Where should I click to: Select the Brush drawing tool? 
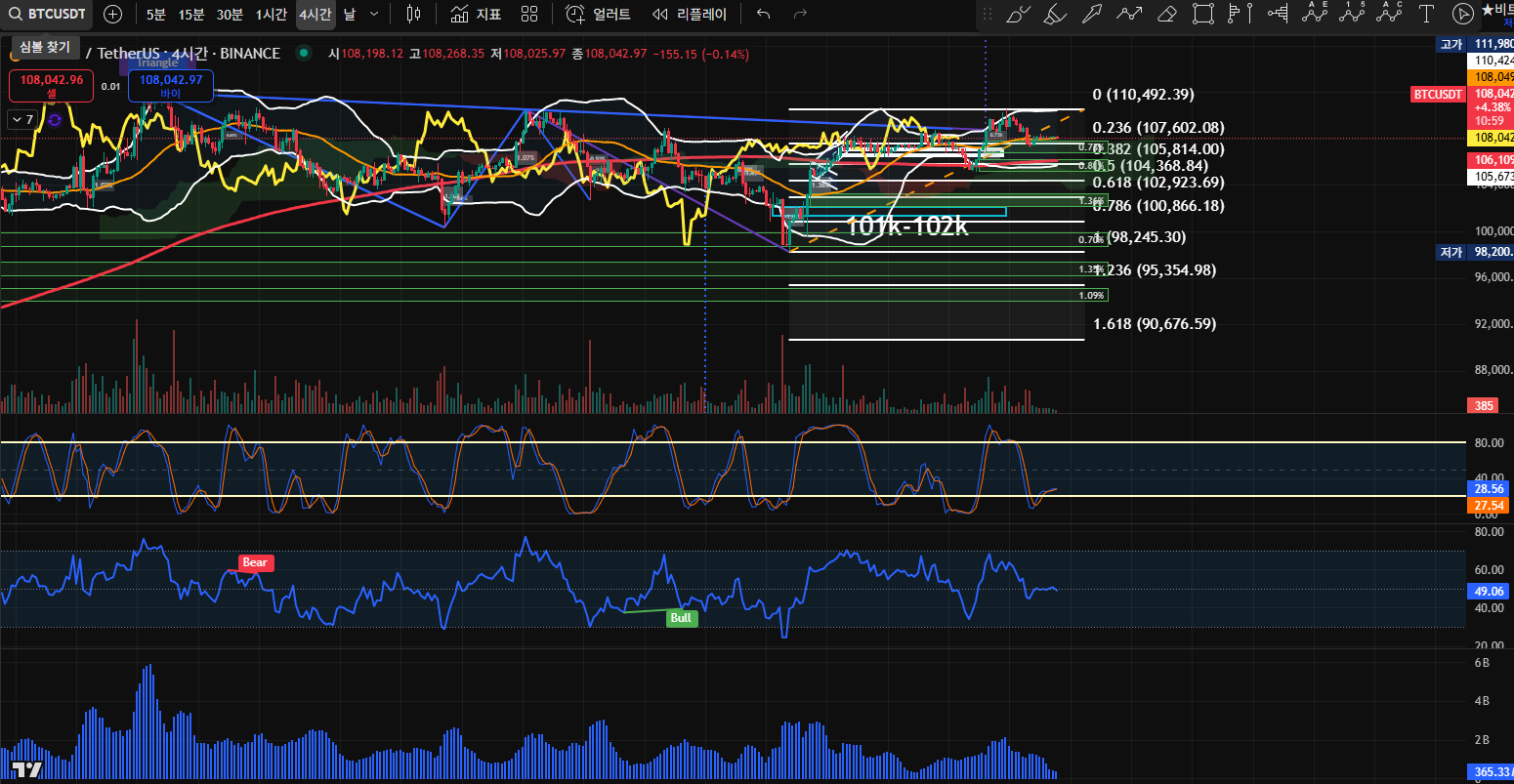point(1018,14)
